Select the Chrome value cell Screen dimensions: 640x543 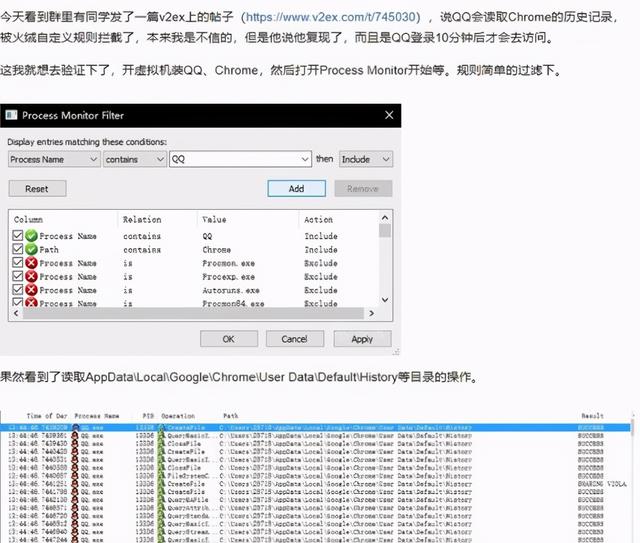[217, 249]
